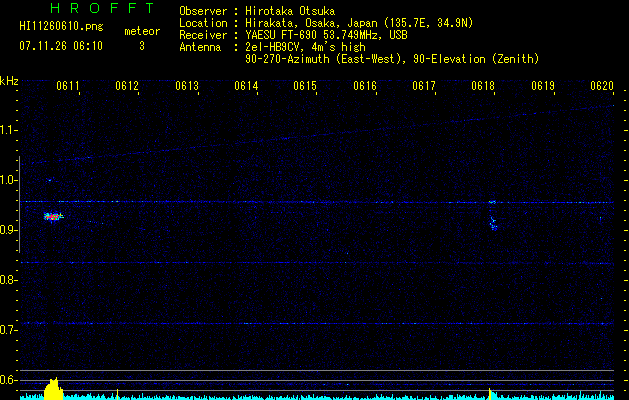This screenshot has height=400, width=629.
Task: Click the yellow power spike at 0611
Action: 53,389
